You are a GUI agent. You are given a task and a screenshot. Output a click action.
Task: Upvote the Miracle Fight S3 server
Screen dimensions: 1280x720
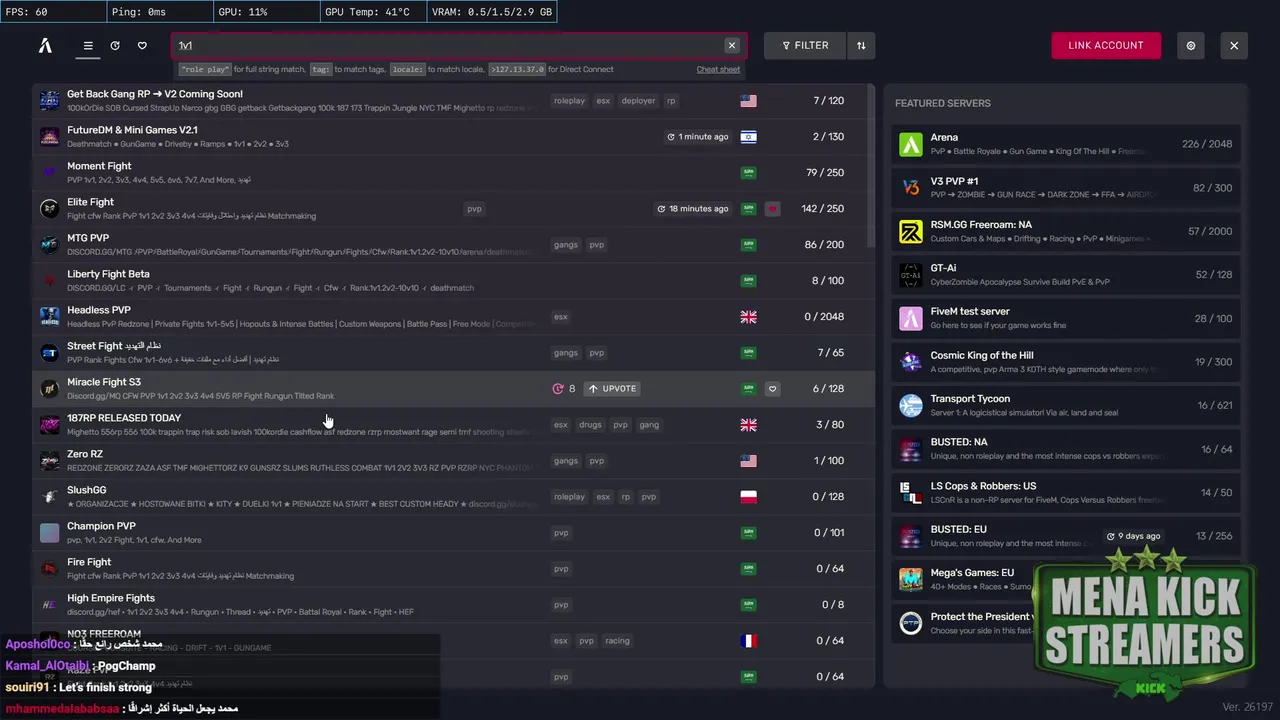pyautogui.click(x=613, y=389)
